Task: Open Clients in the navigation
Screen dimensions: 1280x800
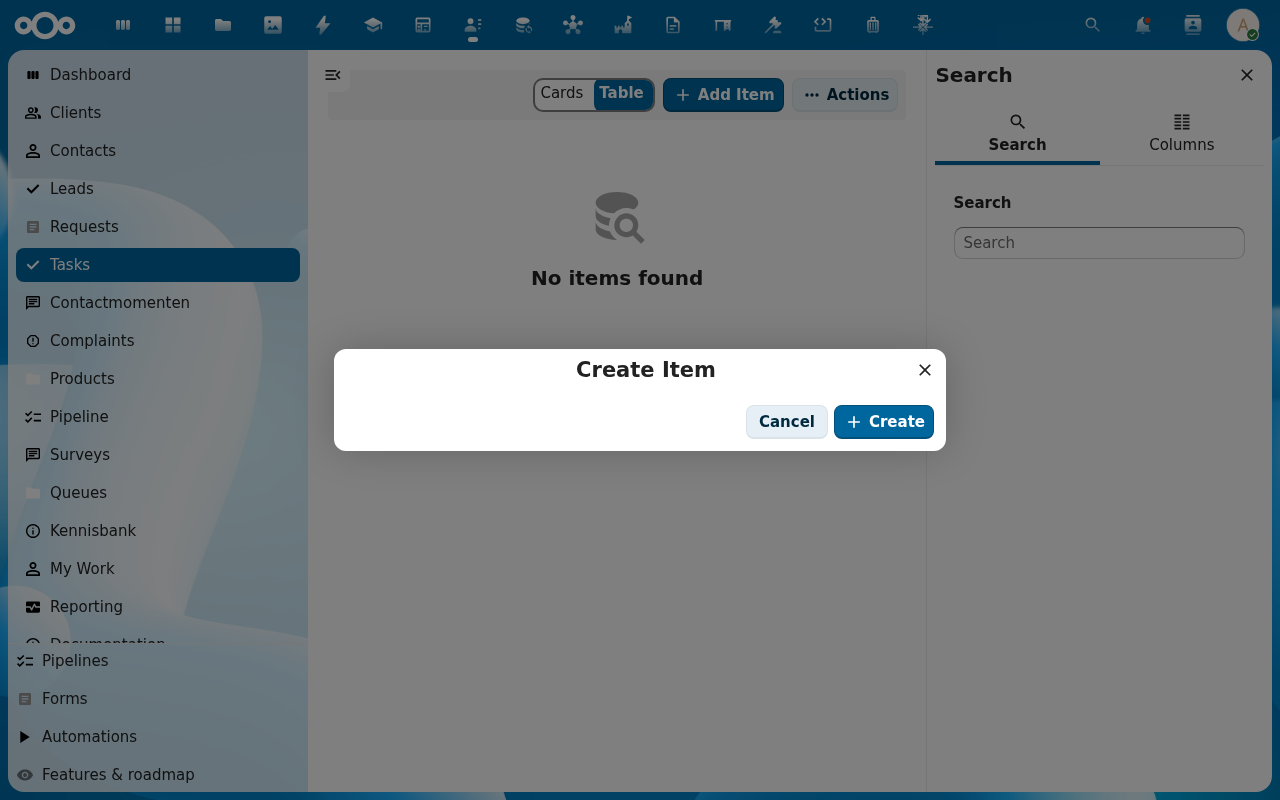Action: (x=158, y=113)
